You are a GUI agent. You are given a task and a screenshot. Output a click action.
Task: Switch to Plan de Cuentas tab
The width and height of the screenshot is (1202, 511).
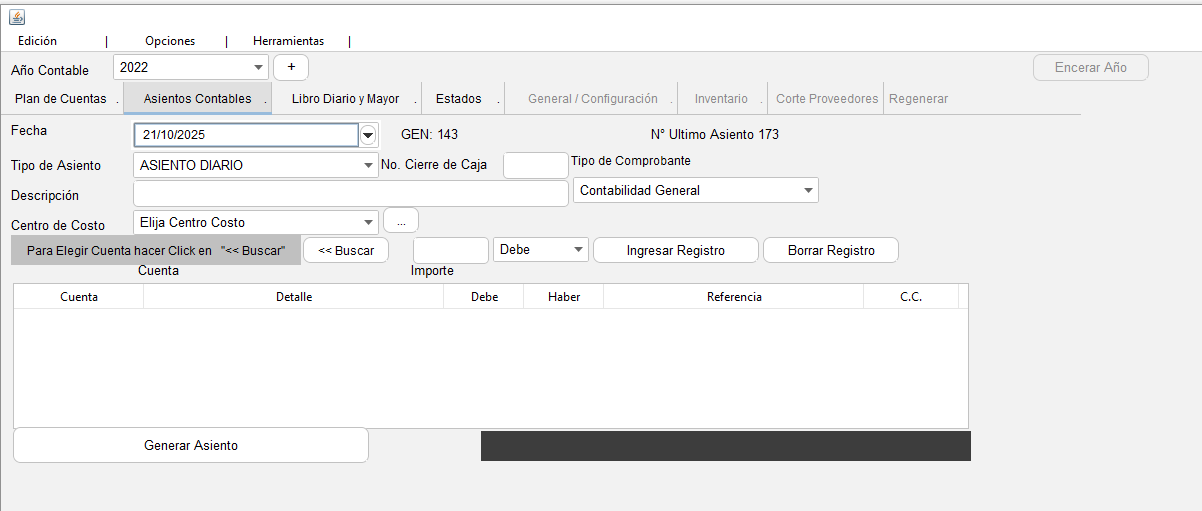coord(60,99)
